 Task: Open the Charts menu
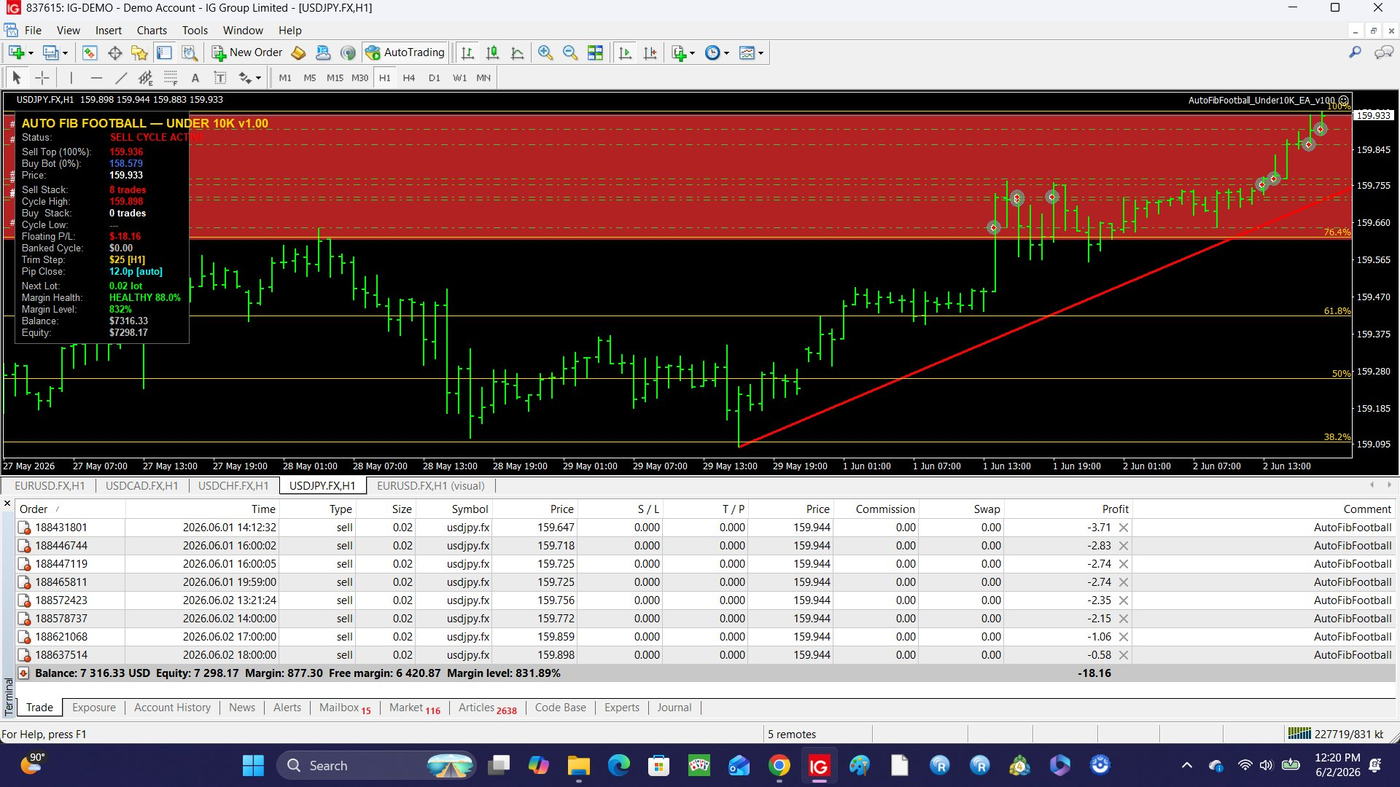(152, 30)
